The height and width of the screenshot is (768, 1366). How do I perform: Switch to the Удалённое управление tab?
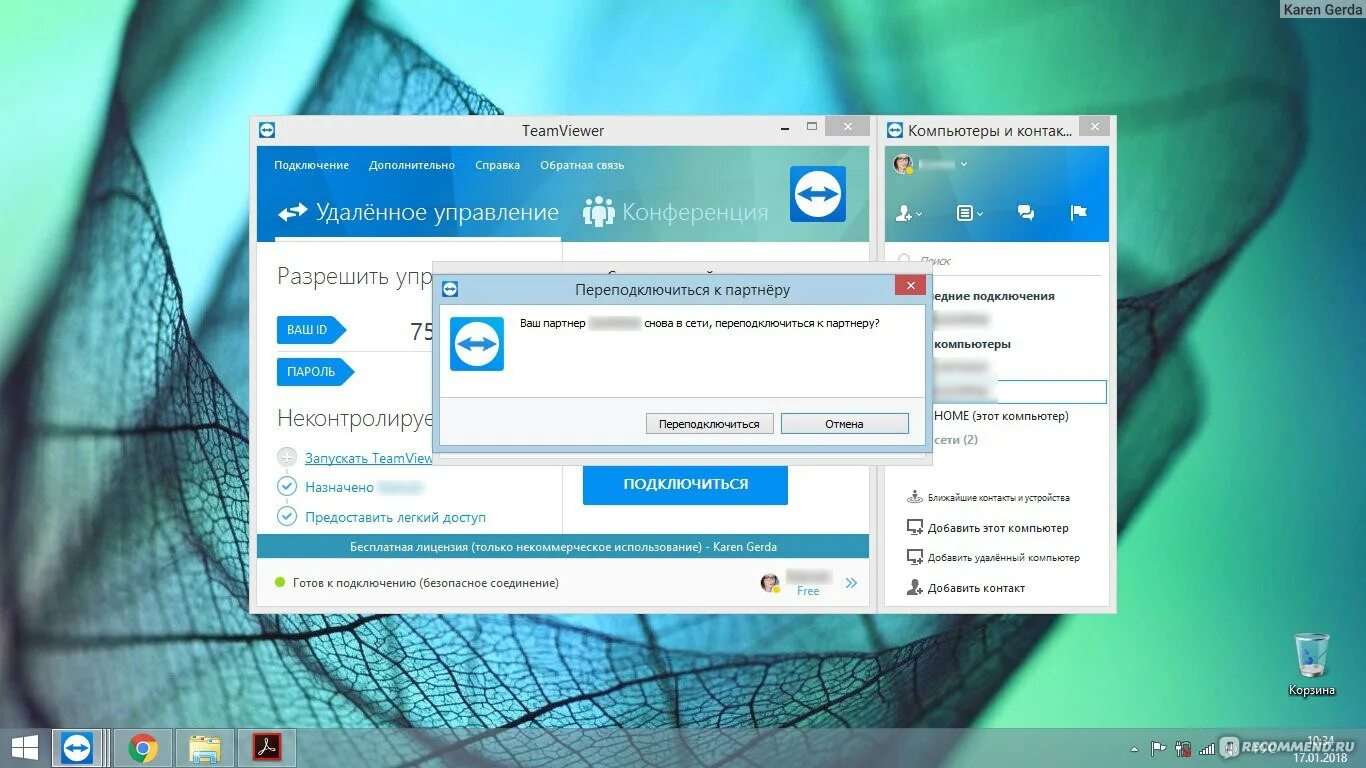coord(418,212)
